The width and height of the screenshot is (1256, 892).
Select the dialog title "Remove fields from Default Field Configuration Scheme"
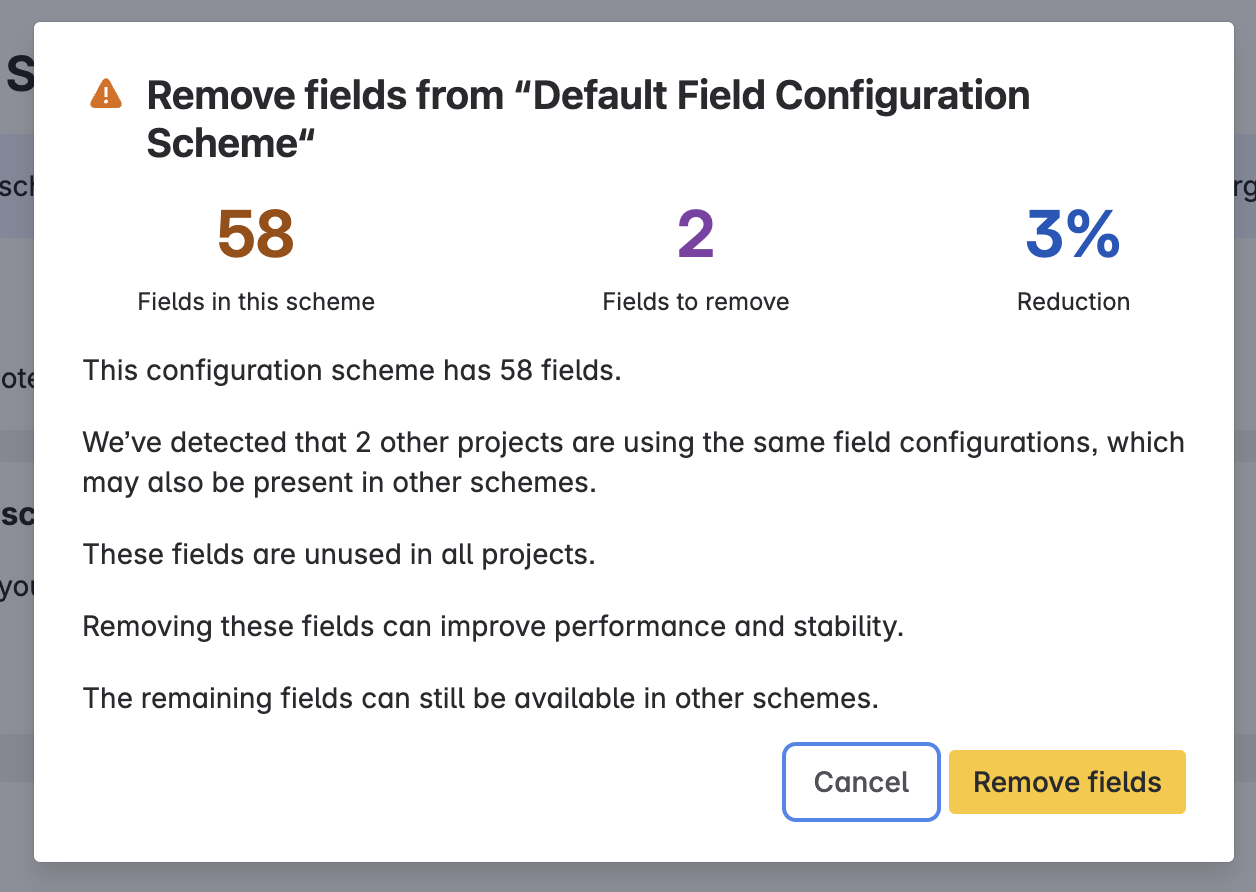[588, 119]
